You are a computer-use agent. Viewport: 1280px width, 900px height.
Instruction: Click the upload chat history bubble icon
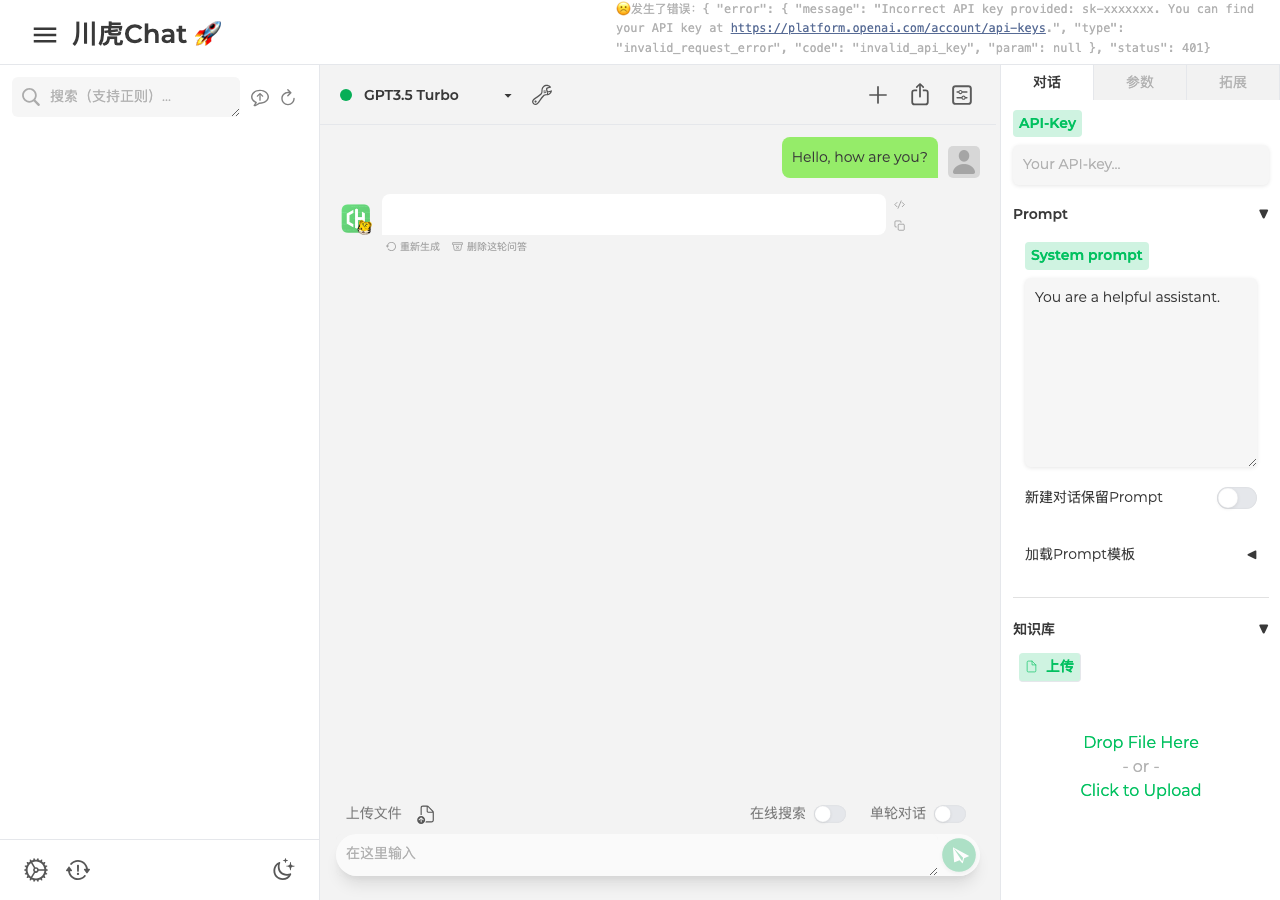[x=260, y=97]
